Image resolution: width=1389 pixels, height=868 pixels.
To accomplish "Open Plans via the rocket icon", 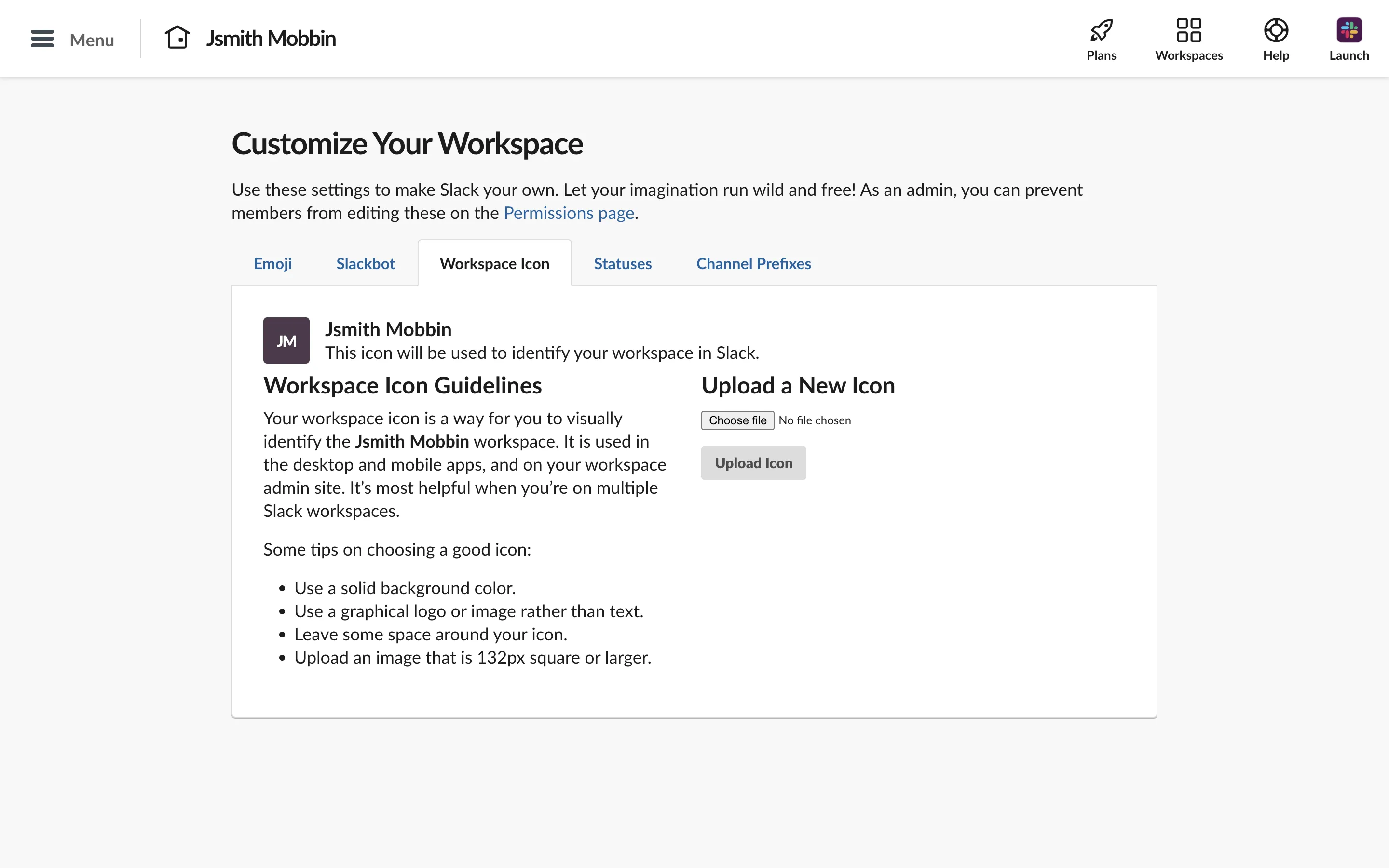I will coord(1101,30).
